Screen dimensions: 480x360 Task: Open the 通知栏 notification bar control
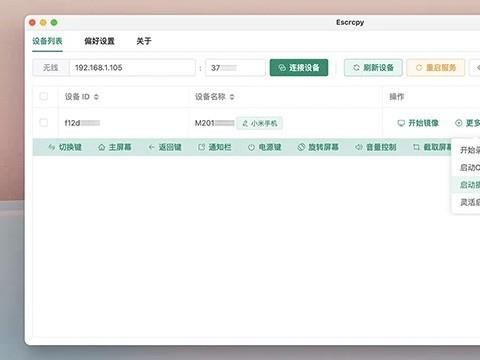(x=215, y=147)
